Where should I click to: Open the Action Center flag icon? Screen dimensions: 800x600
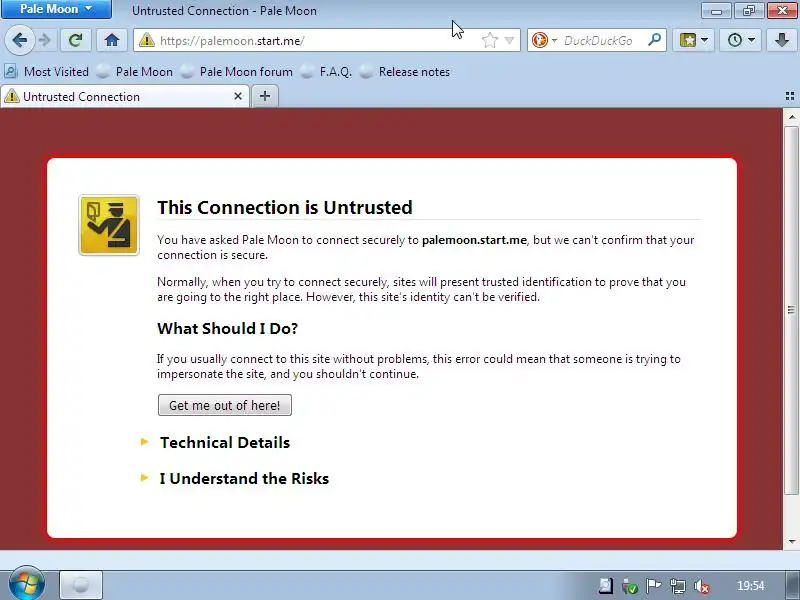654,586
